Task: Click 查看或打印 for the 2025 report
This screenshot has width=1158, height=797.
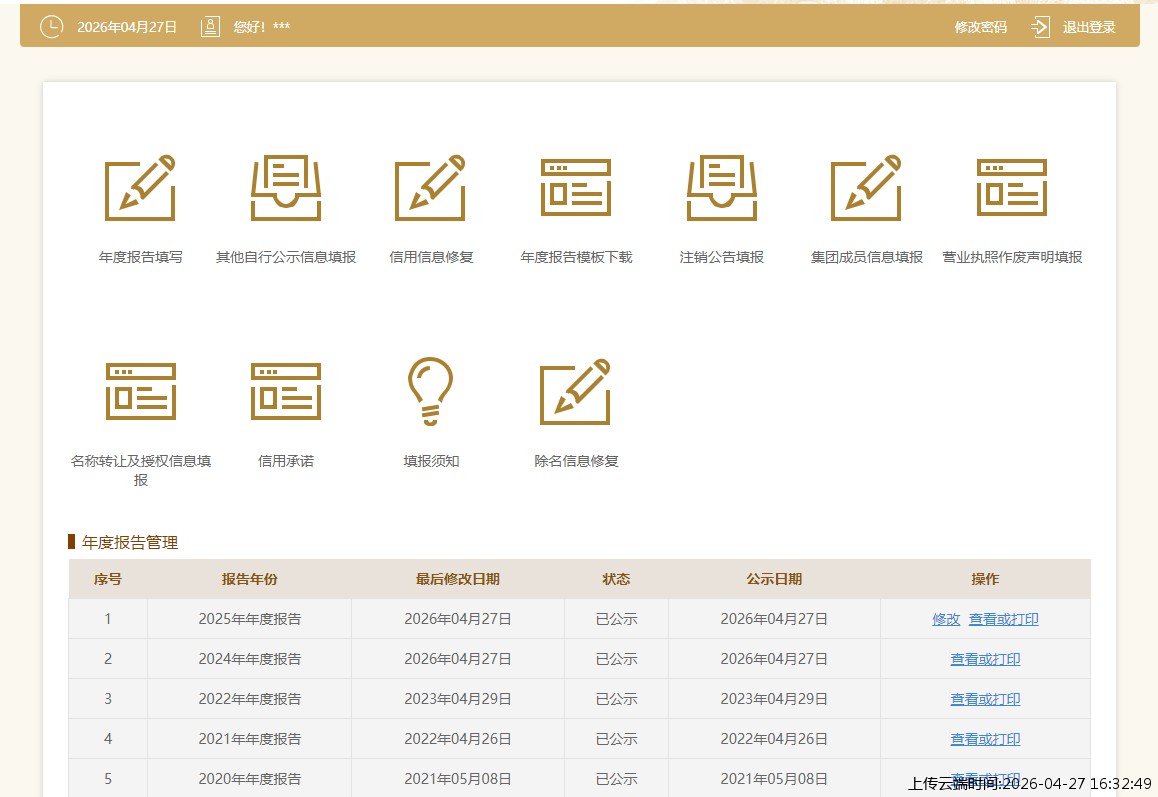Action: pyautogui.click(x=1003, y=619)
